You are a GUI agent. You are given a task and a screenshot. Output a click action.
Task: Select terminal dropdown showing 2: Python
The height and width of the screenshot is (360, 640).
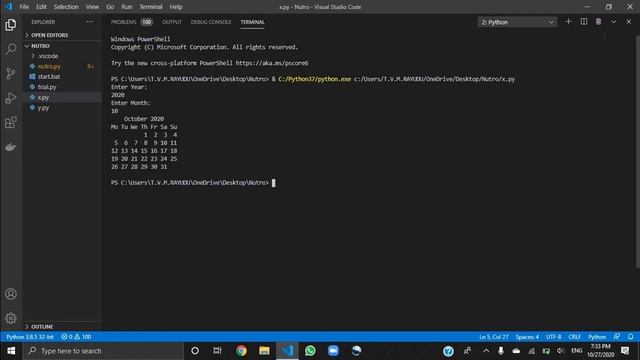[517, 22]
